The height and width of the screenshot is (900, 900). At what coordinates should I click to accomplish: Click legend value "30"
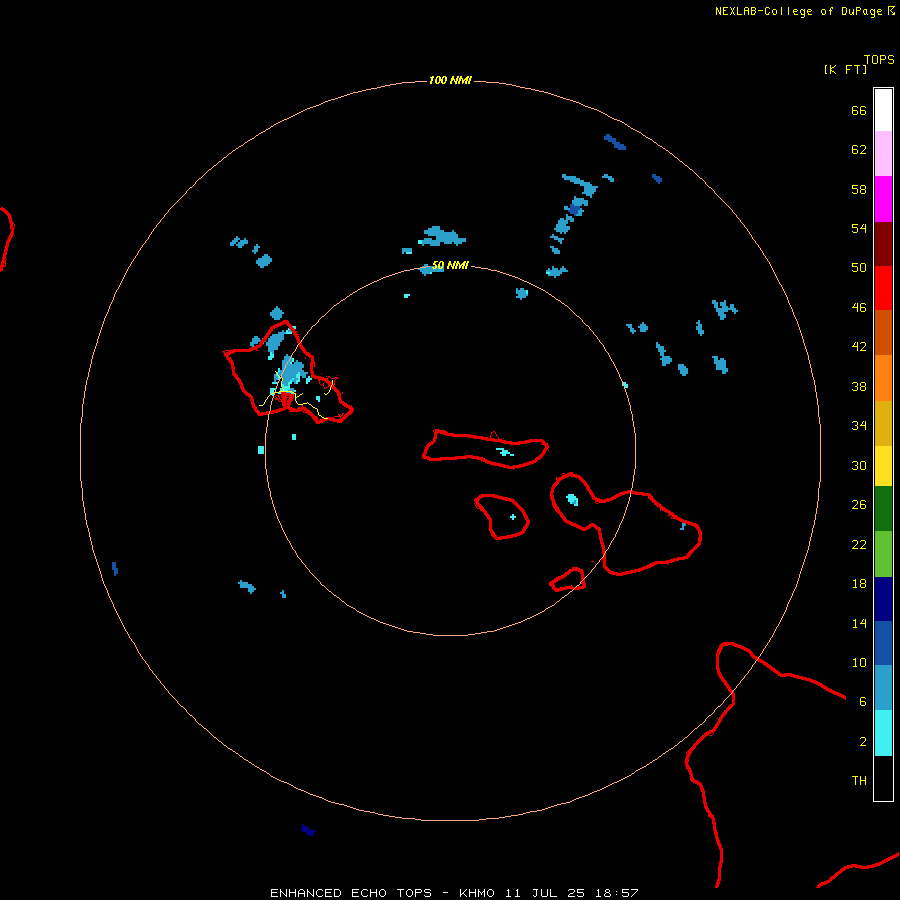[x=859, y=465]
